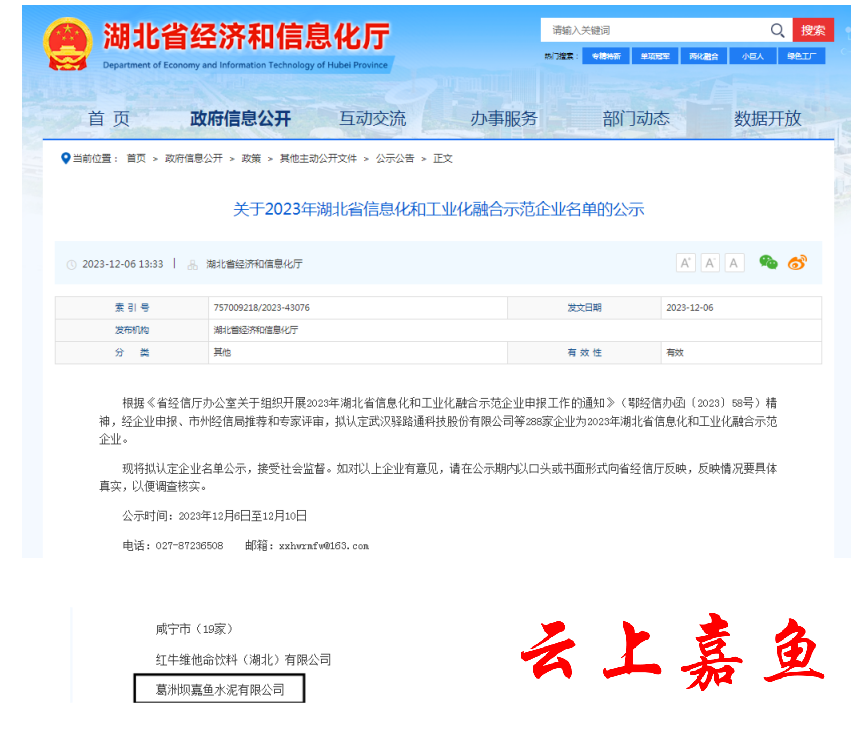866x730 pixels.
Task: Click the 政策 breadcrumb link
Action: [x=251, y=159]
